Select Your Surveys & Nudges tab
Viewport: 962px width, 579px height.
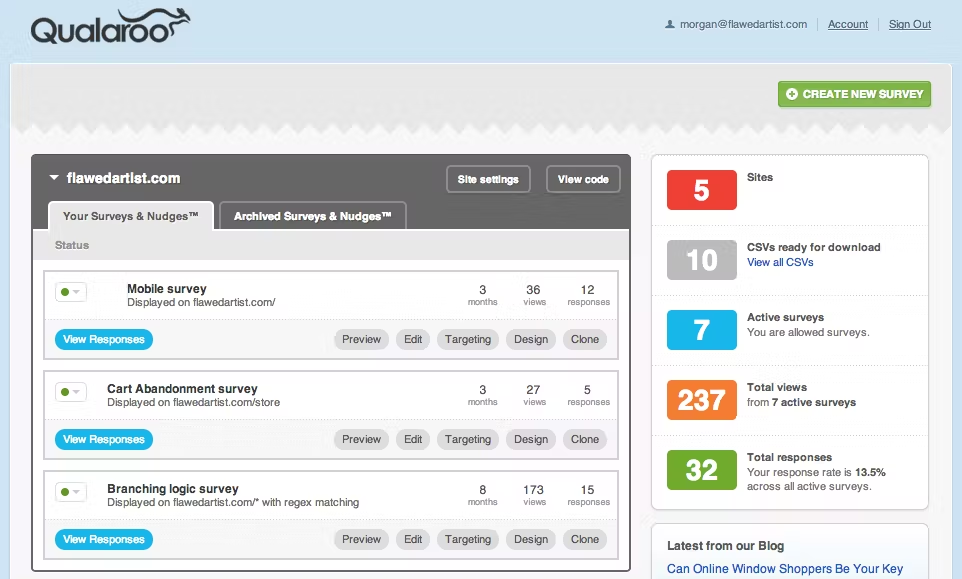131,216
